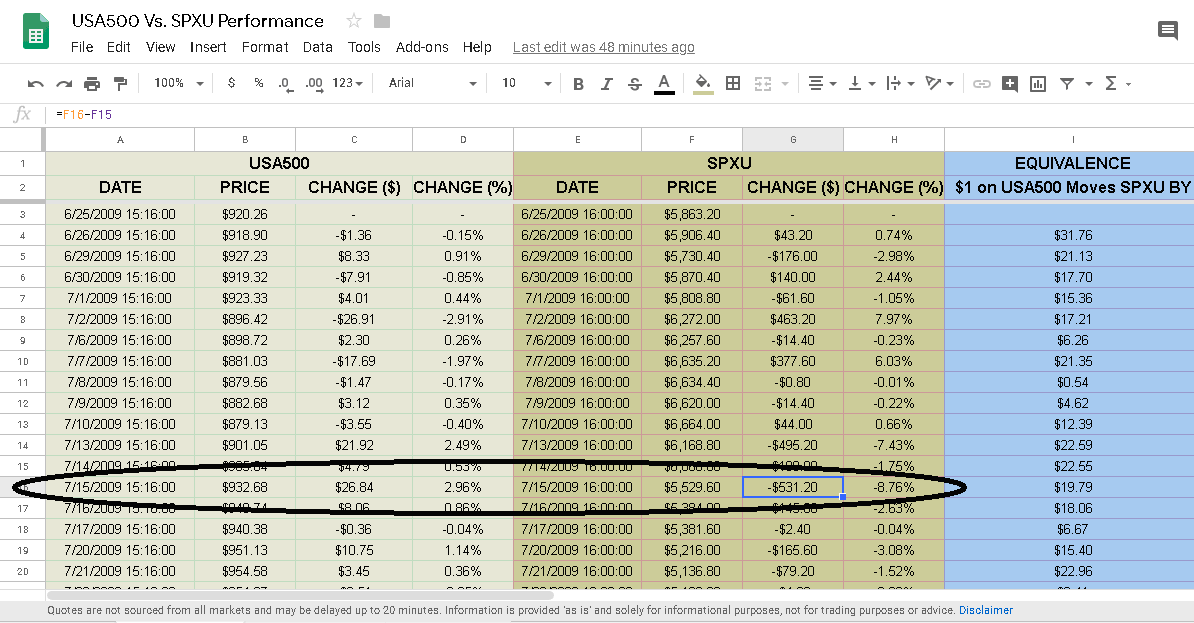1194x623 pixels.
Task: Select the merged SPXU header cell
Action: pos(729,163)
